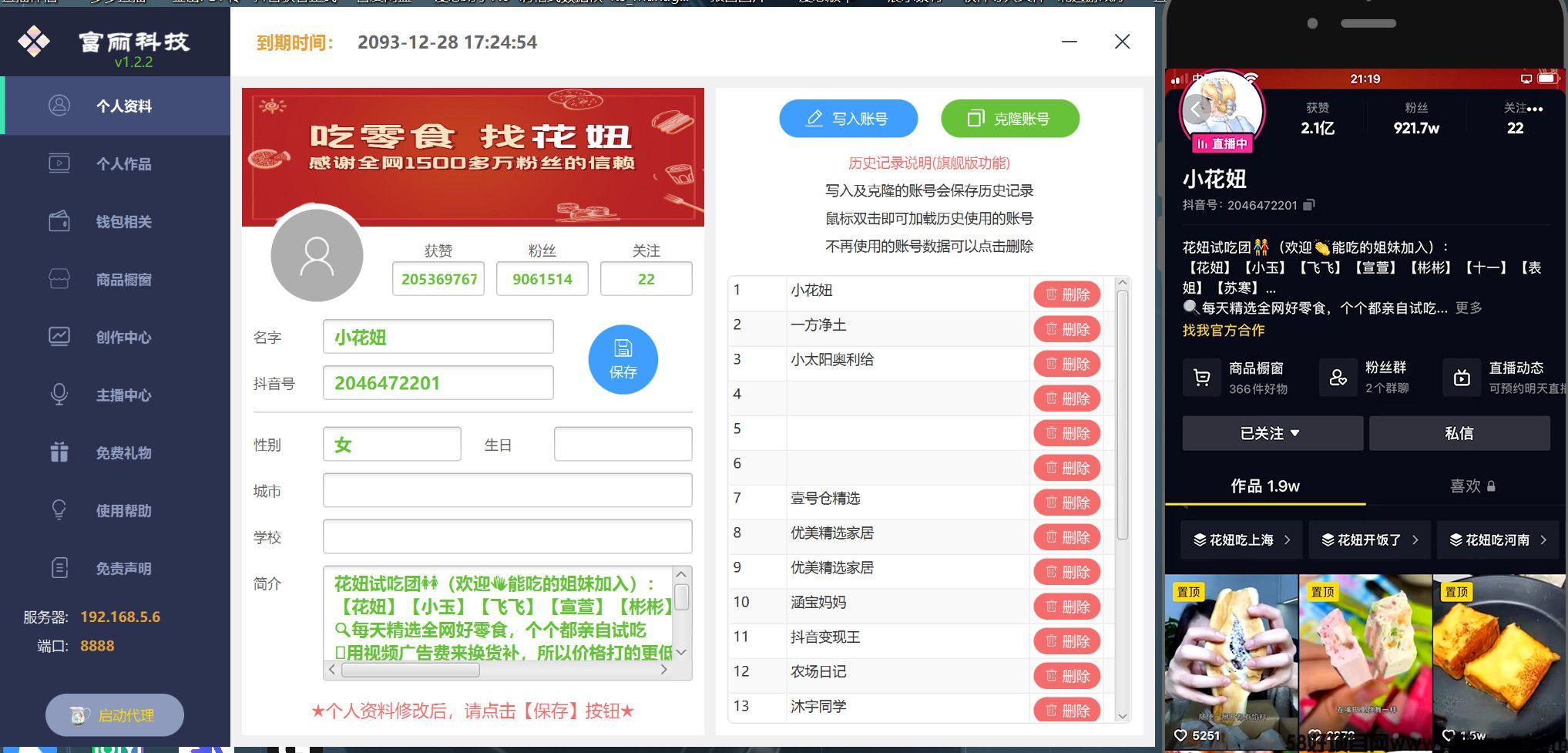
Task: Open 粉丝群 group icon on phone
Action: pos(1338,378)
